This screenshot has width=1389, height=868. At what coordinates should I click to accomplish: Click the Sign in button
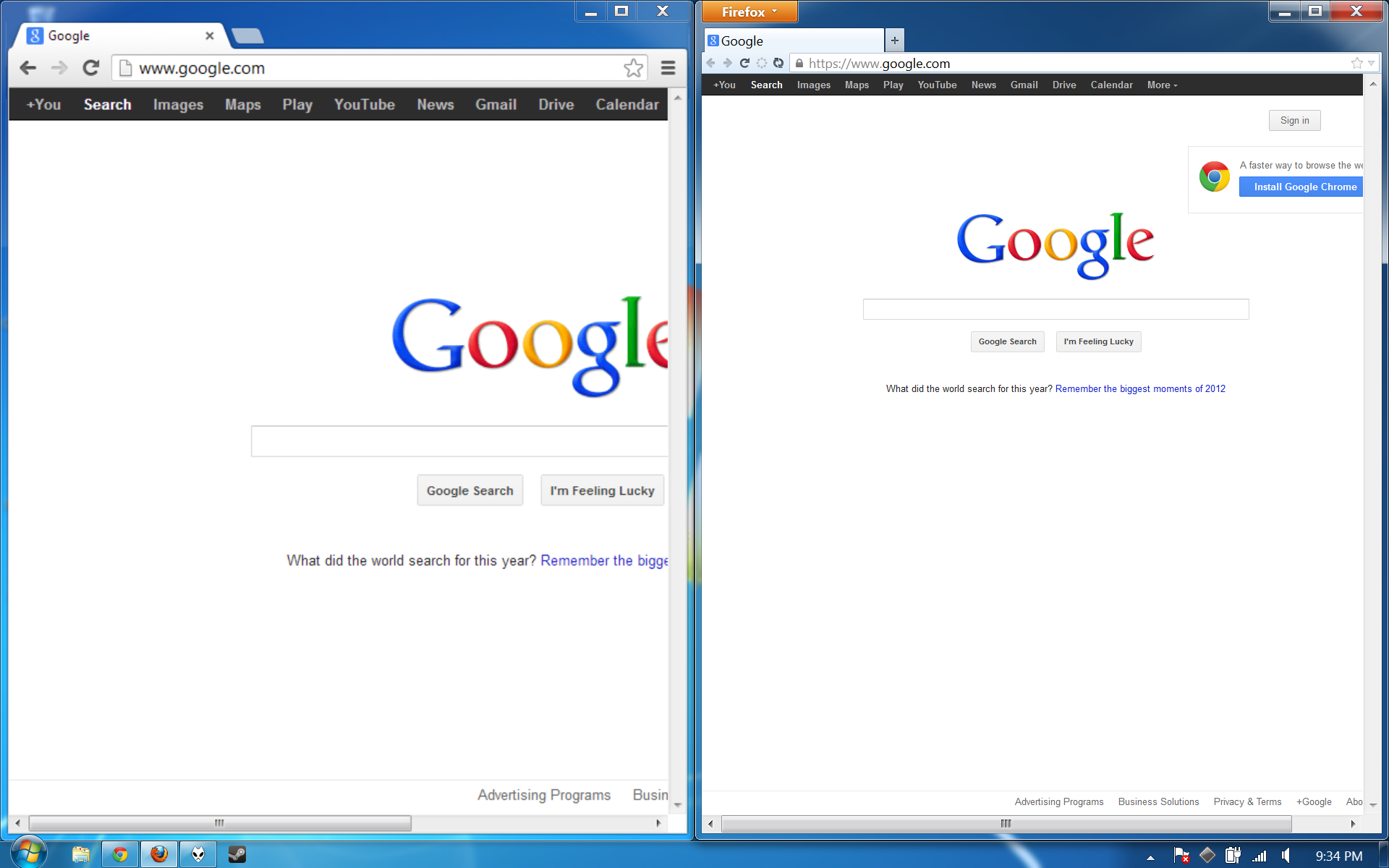[x=1294, y=120]
